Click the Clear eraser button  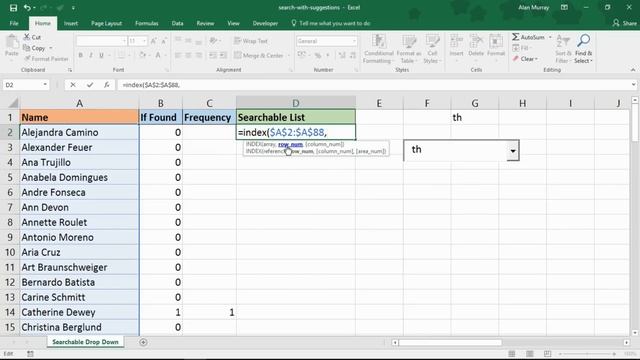coord(525,59)
